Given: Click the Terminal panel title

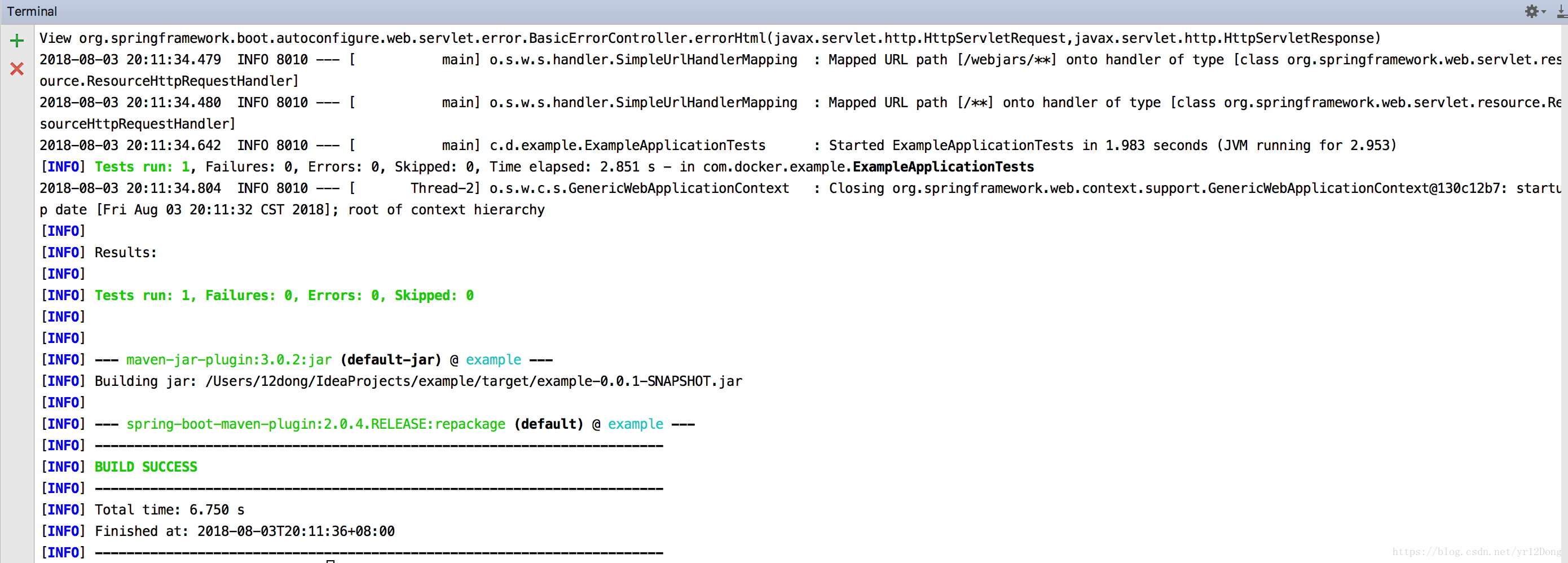Looking at the screenshot, I should pyautogui.click(x=32, y=11).
